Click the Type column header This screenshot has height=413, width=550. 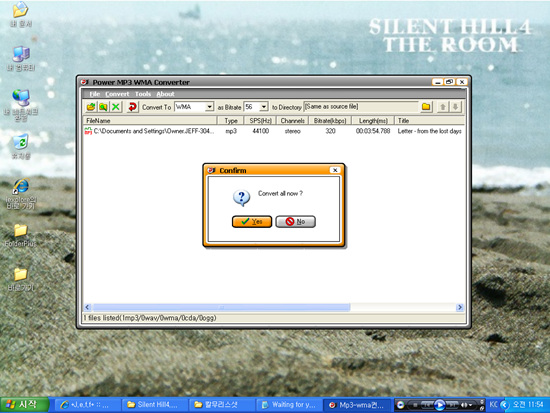230,121
